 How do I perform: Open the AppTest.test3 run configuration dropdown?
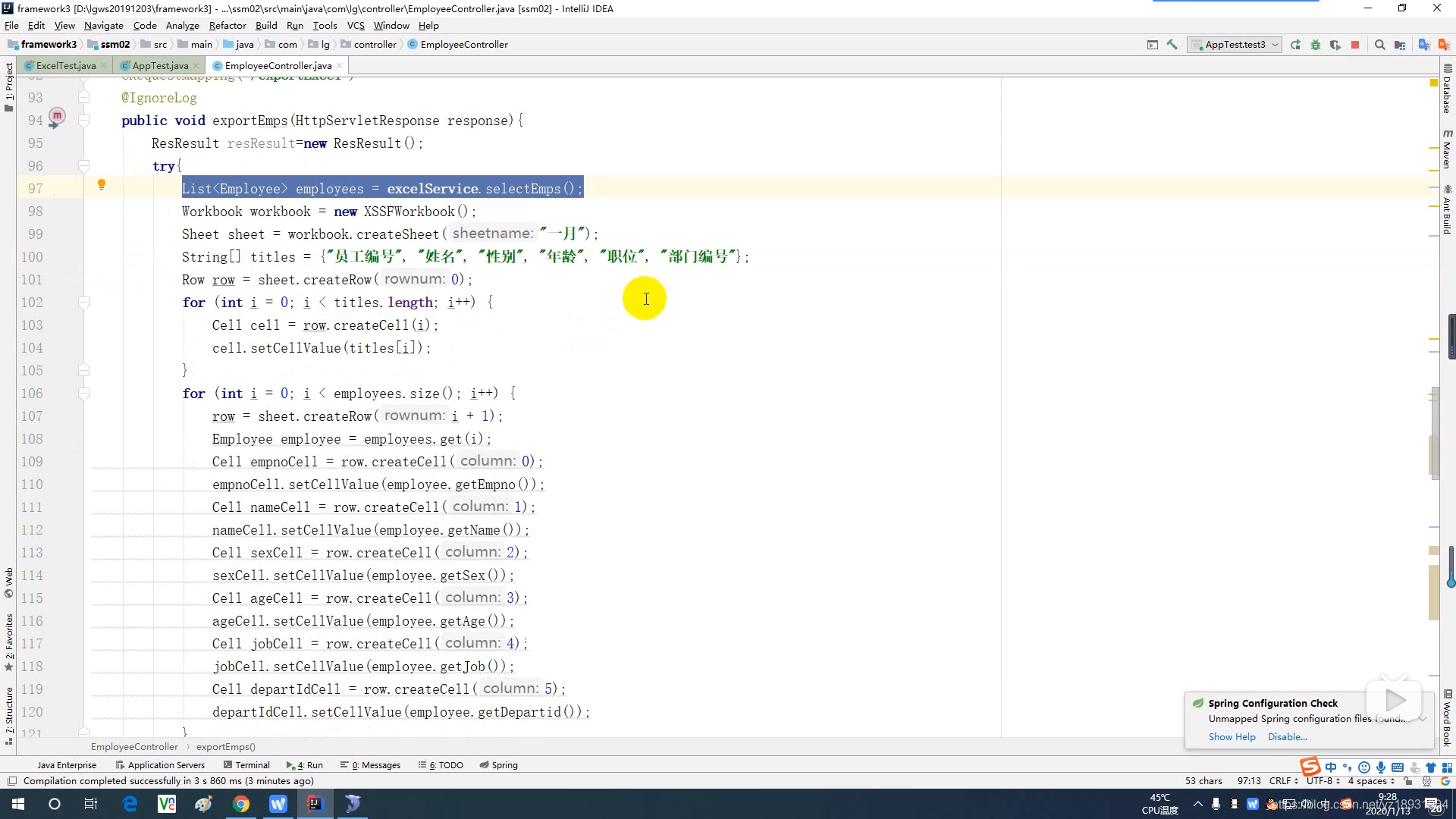(1235, 45)
